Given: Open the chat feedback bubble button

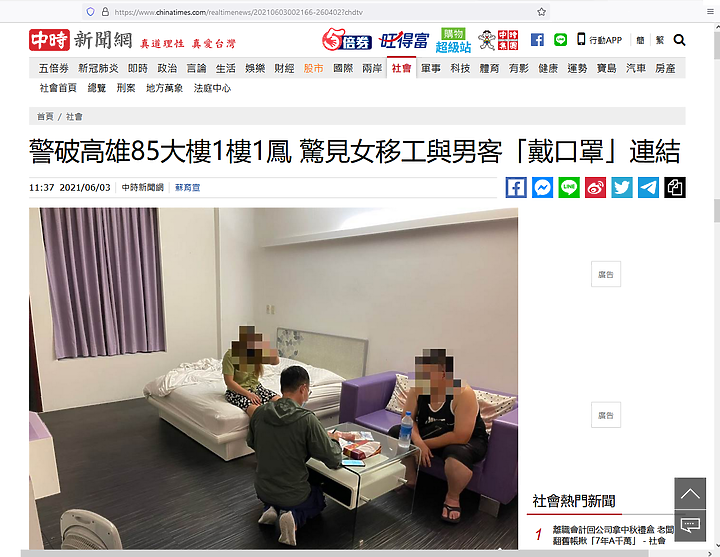Looking at the screenshot, I should [x=690, y=525].
